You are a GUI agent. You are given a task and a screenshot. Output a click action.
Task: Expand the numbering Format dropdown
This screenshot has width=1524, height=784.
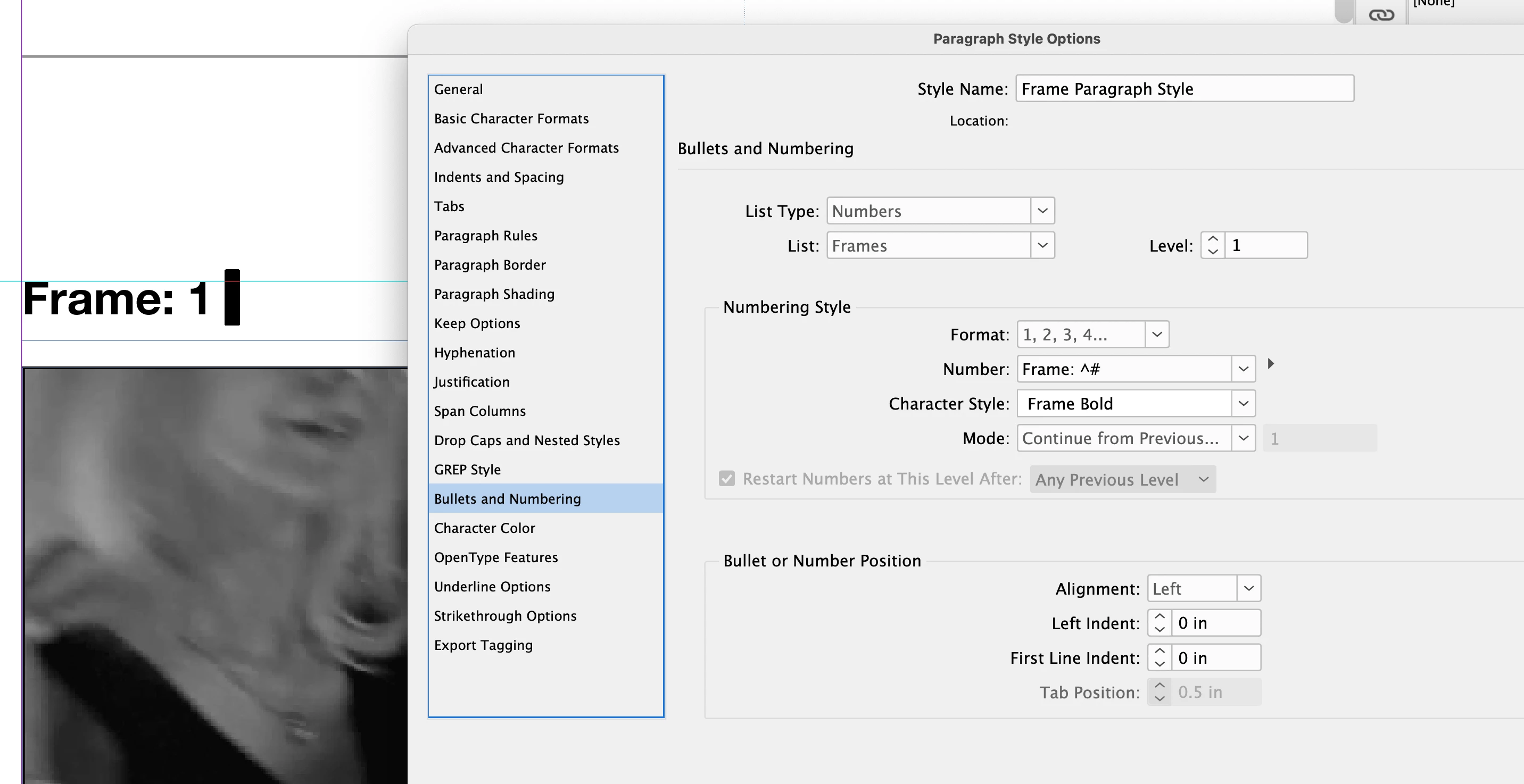1157,335
